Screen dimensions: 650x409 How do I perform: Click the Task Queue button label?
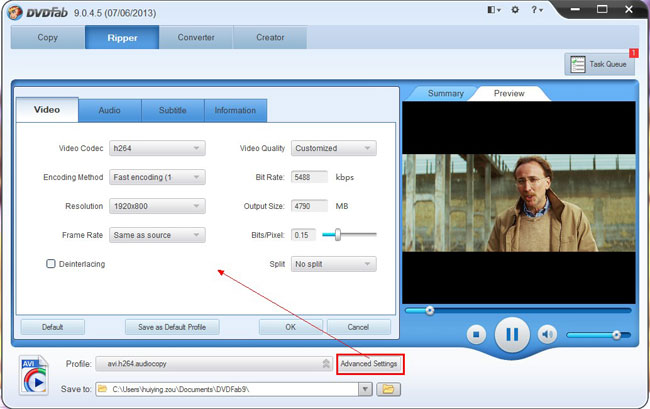click(608, 64)
